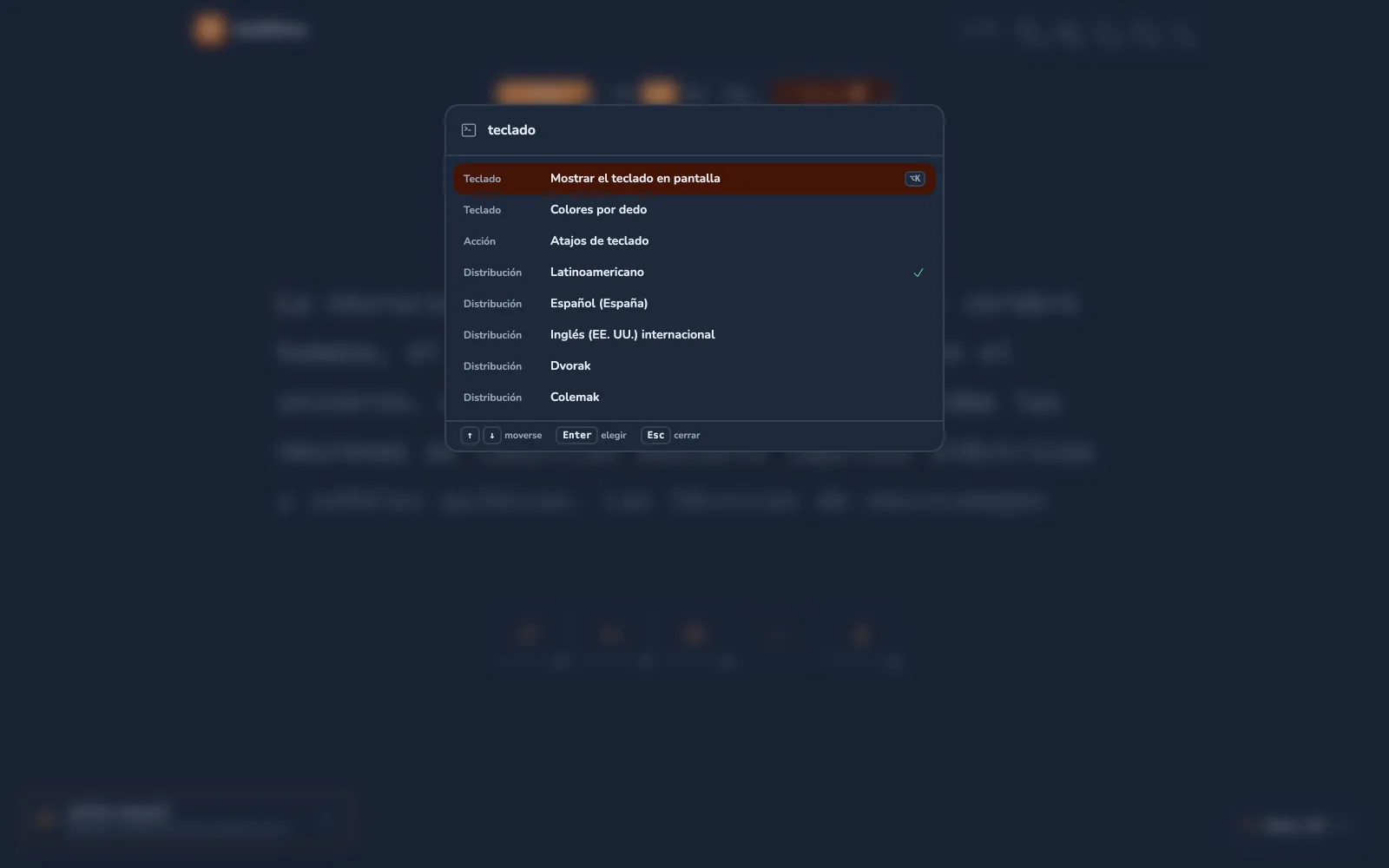Click the terminal icon beside the search field

(469, 130)
